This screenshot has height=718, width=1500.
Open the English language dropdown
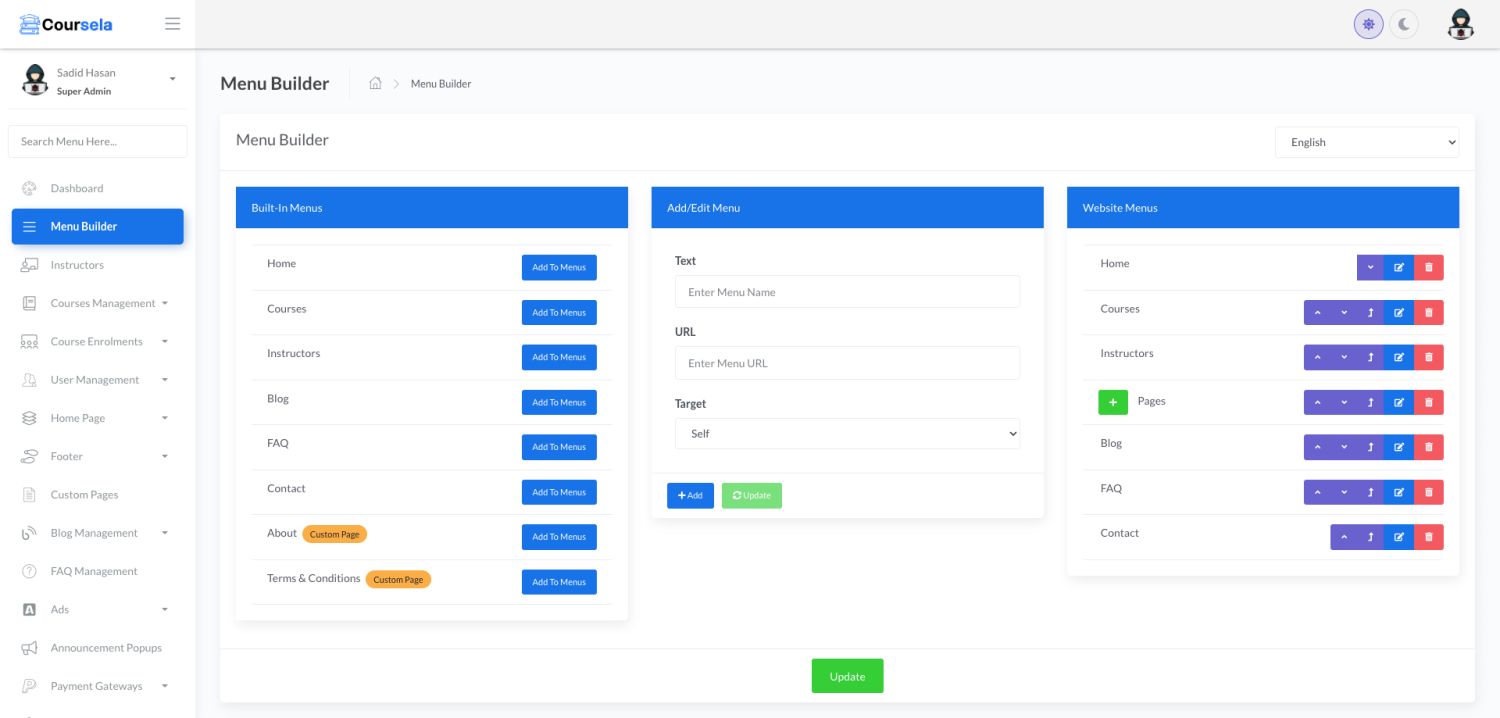click(x=1366, y=142)
